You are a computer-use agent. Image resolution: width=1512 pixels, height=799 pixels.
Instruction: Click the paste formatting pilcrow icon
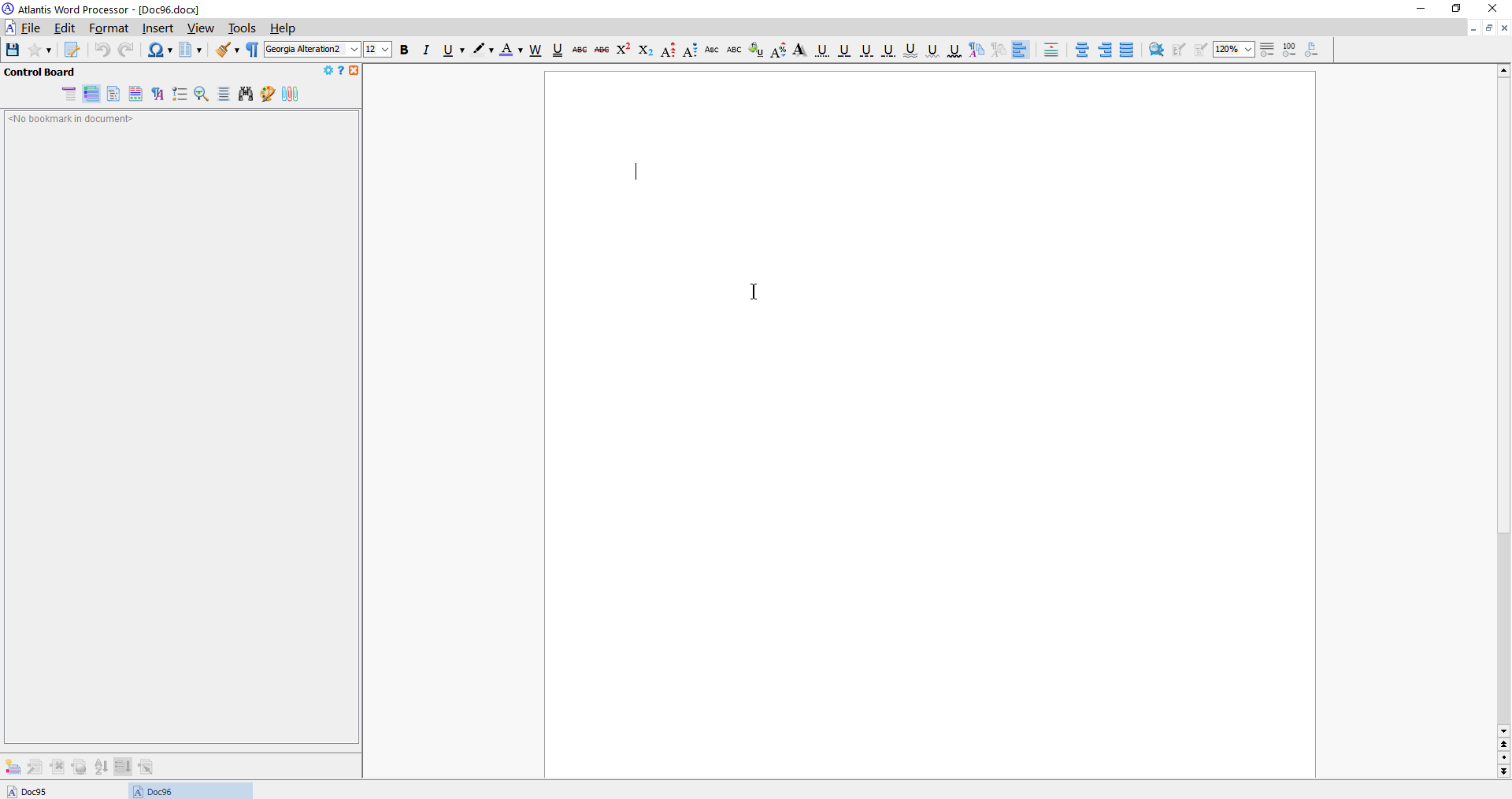[x=999, y=50]
